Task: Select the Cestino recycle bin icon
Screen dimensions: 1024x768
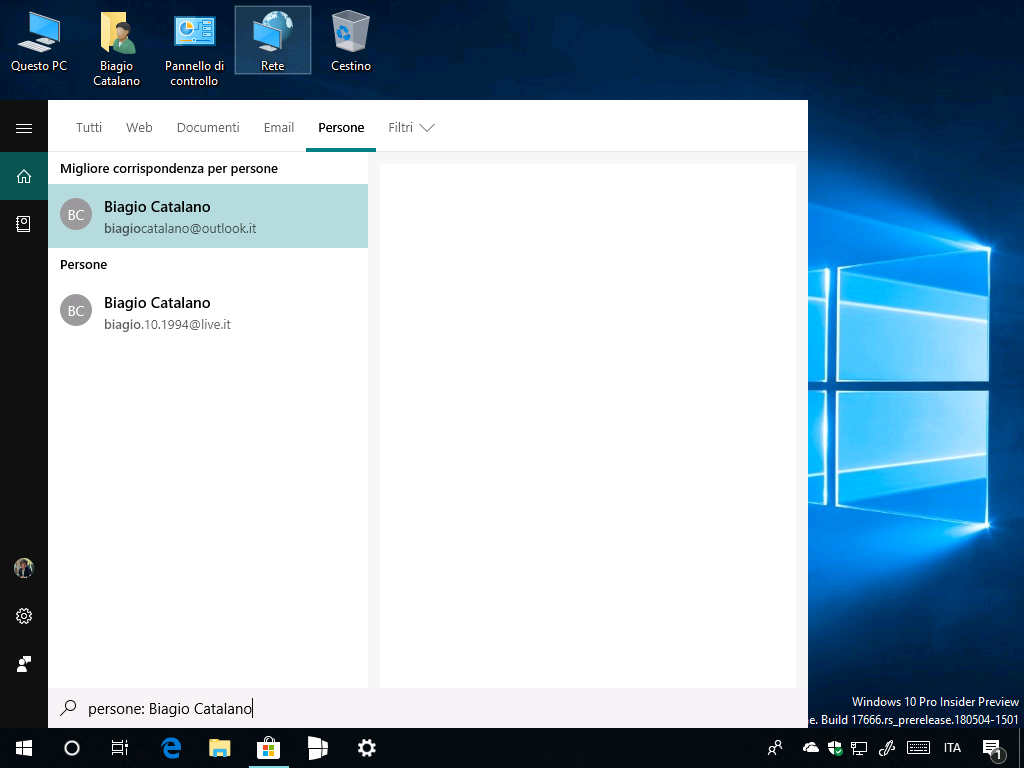Action: pos(351,42)
